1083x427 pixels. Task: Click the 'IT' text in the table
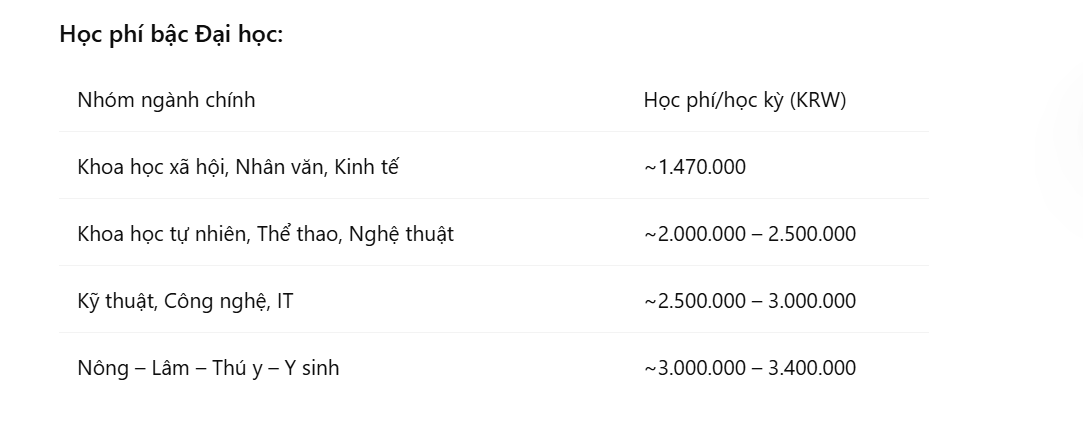[284, 301]
